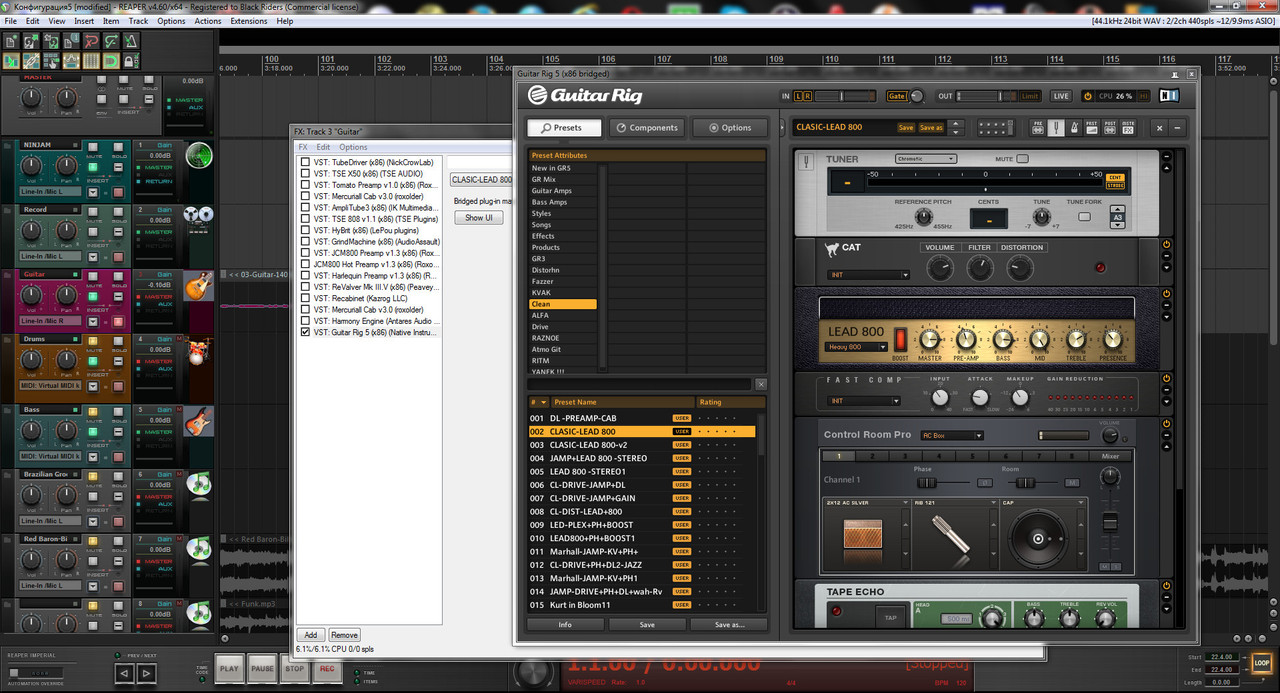The width and height of the screenshot is (1280, 693).
Task: Open the Tuner Chromatic mode dropdown
Action: [926, 159]
